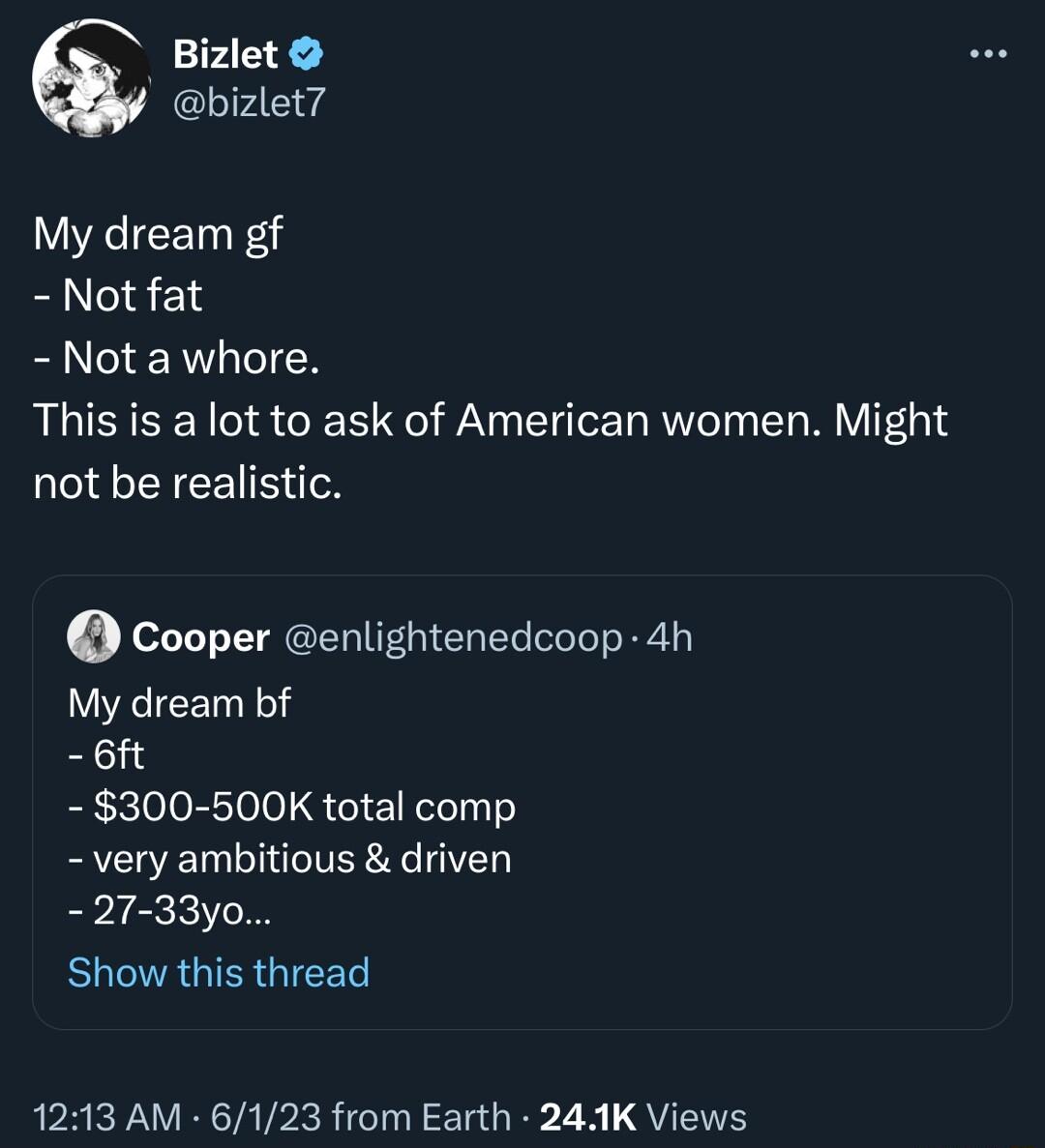Viewport: 1045px width, 1148px height.
Task: Click the My dream bf quoted text
Action: (x=180, y=703)
